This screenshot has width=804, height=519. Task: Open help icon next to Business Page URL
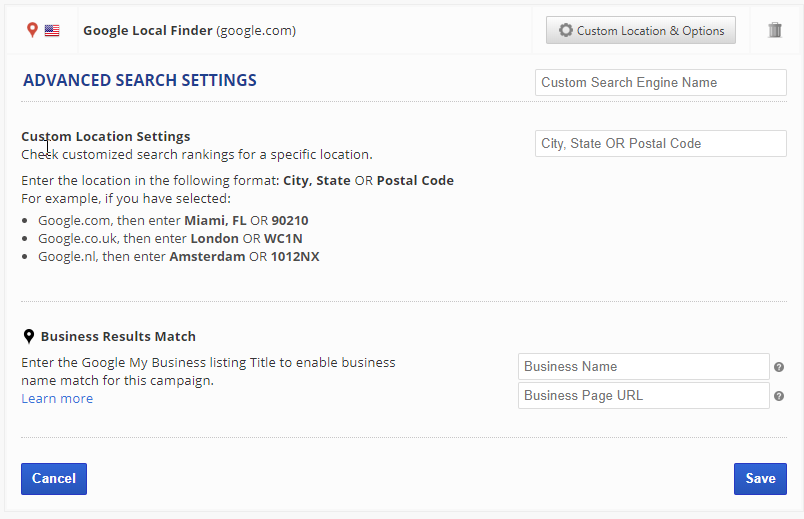pos(779,396)
